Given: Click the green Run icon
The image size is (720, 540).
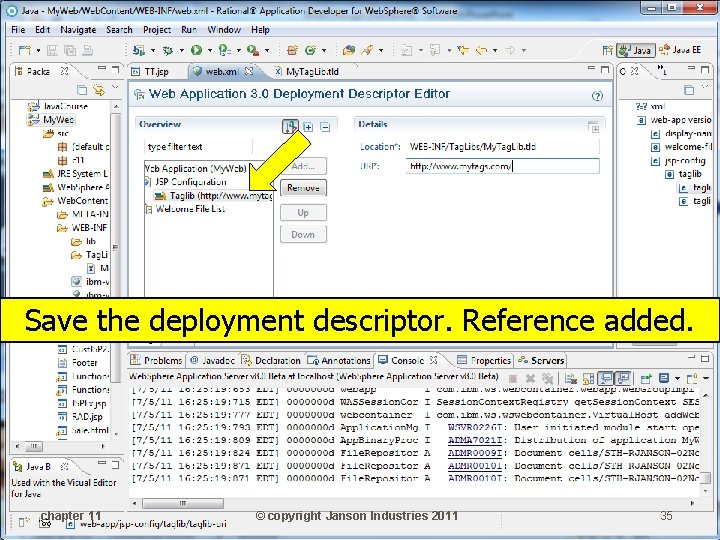Looking at the screenshot, I should 196,50.
